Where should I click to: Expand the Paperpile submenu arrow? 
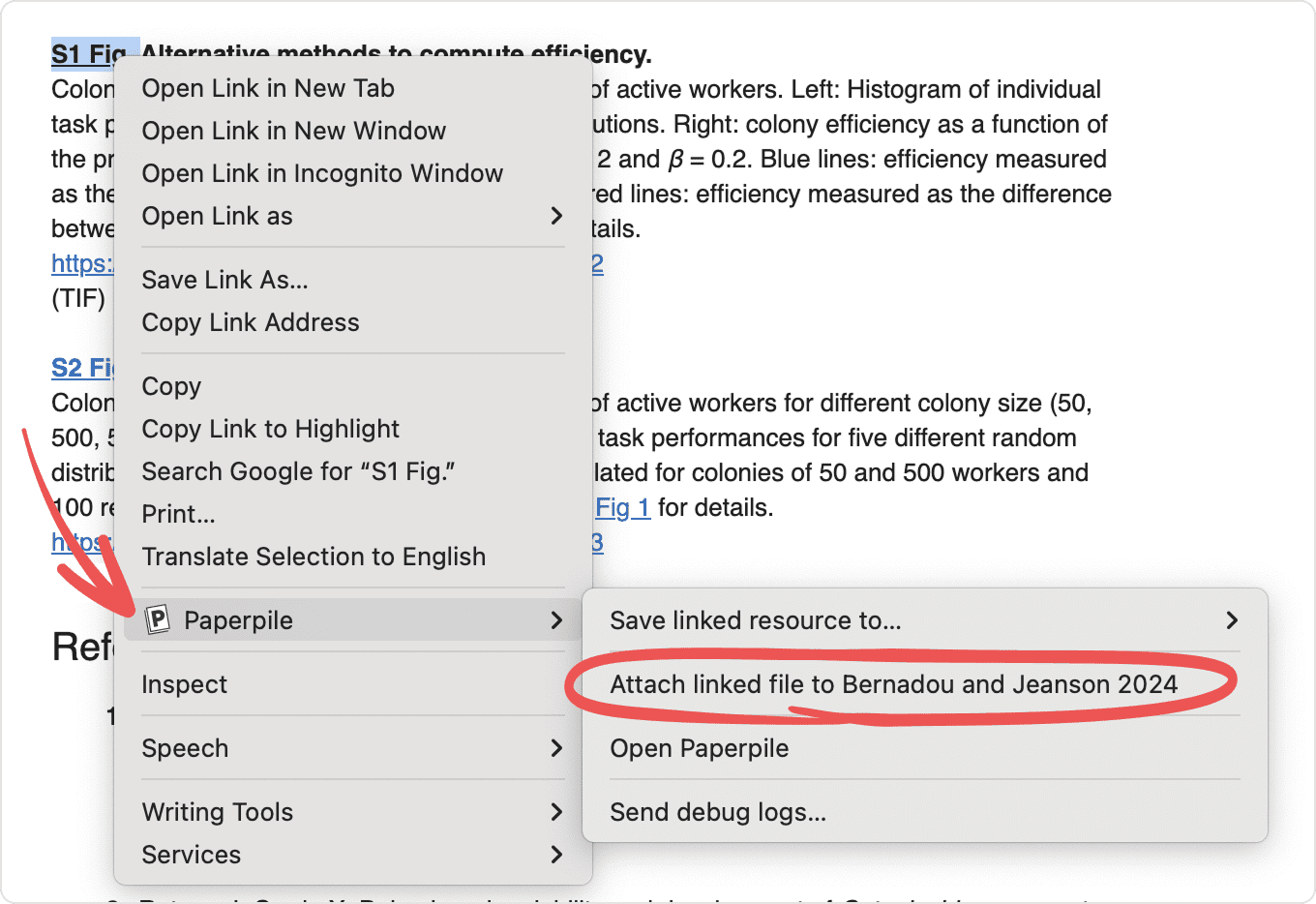tap(556, 620)
